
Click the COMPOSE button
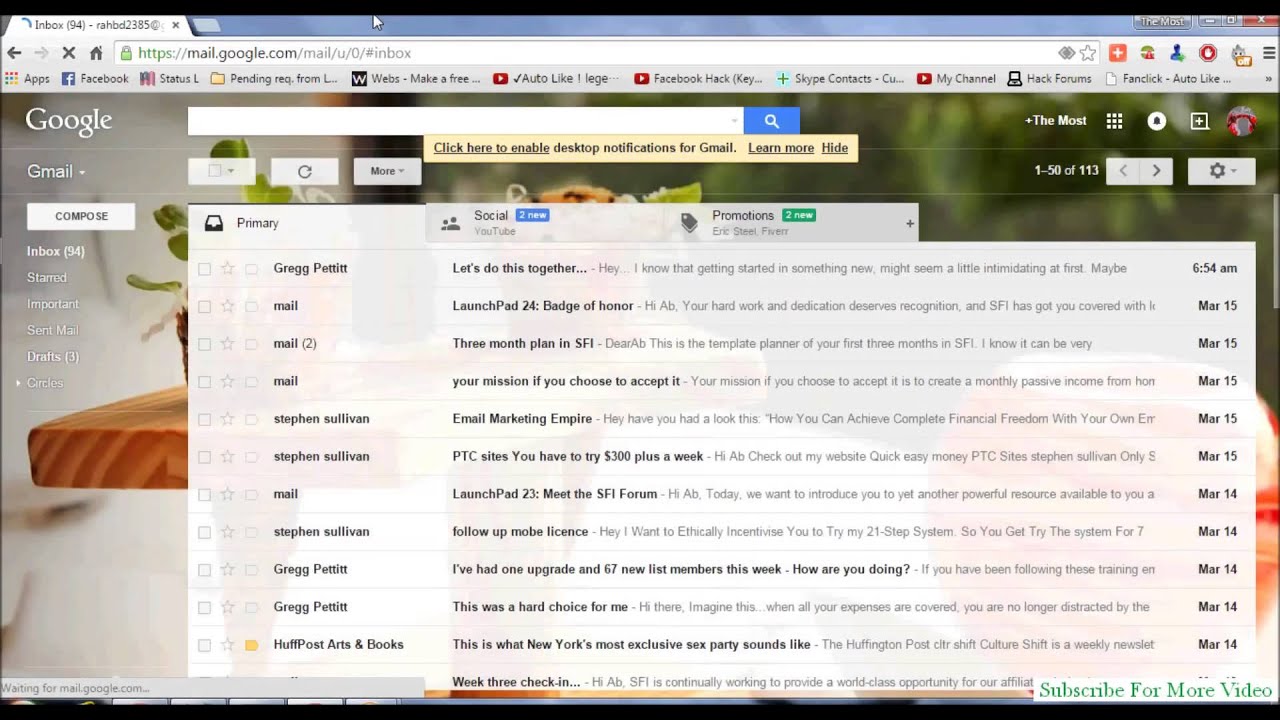[81, 216]
